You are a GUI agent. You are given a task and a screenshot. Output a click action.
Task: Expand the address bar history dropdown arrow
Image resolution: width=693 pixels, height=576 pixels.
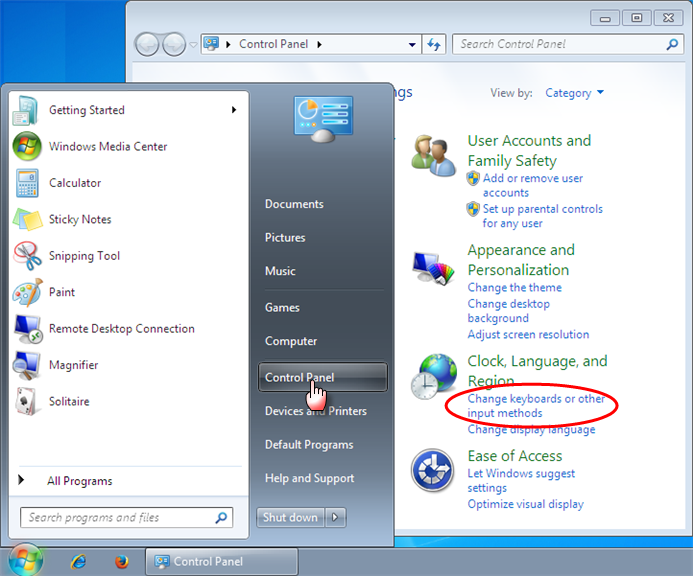pyautogui.click(x=412, y=44)
